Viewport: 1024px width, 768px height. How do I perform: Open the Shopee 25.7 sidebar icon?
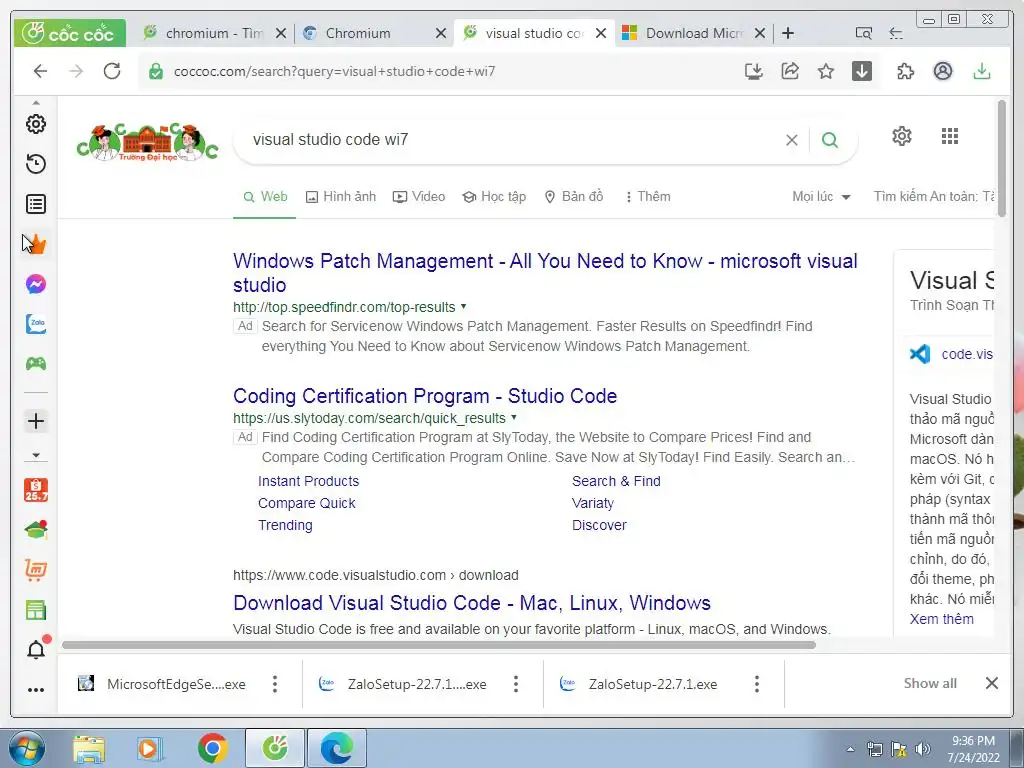point(36,490)
